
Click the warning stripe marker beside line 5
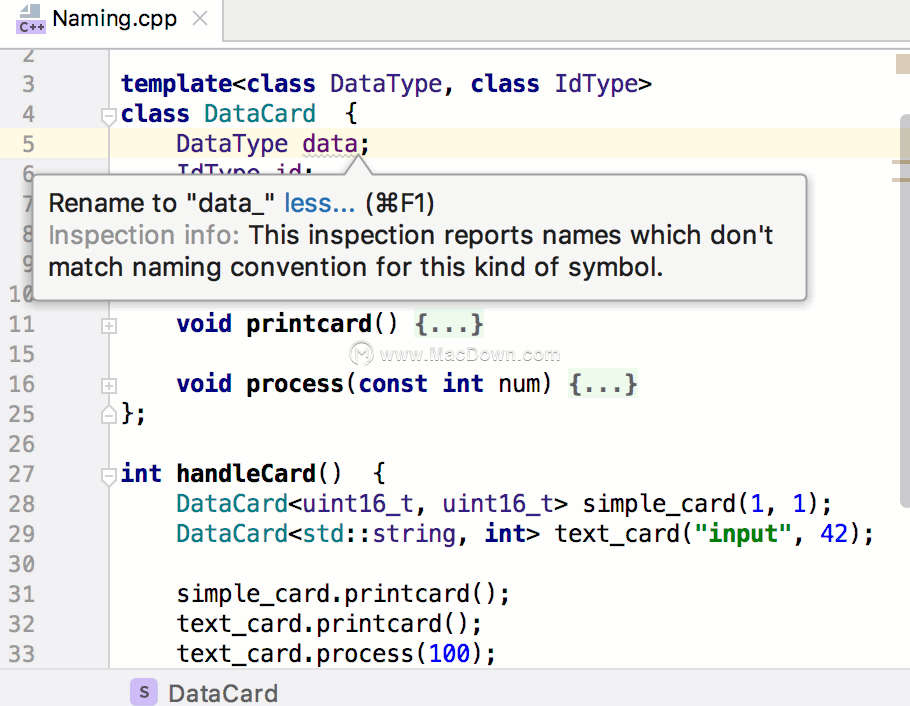point(901,162)
